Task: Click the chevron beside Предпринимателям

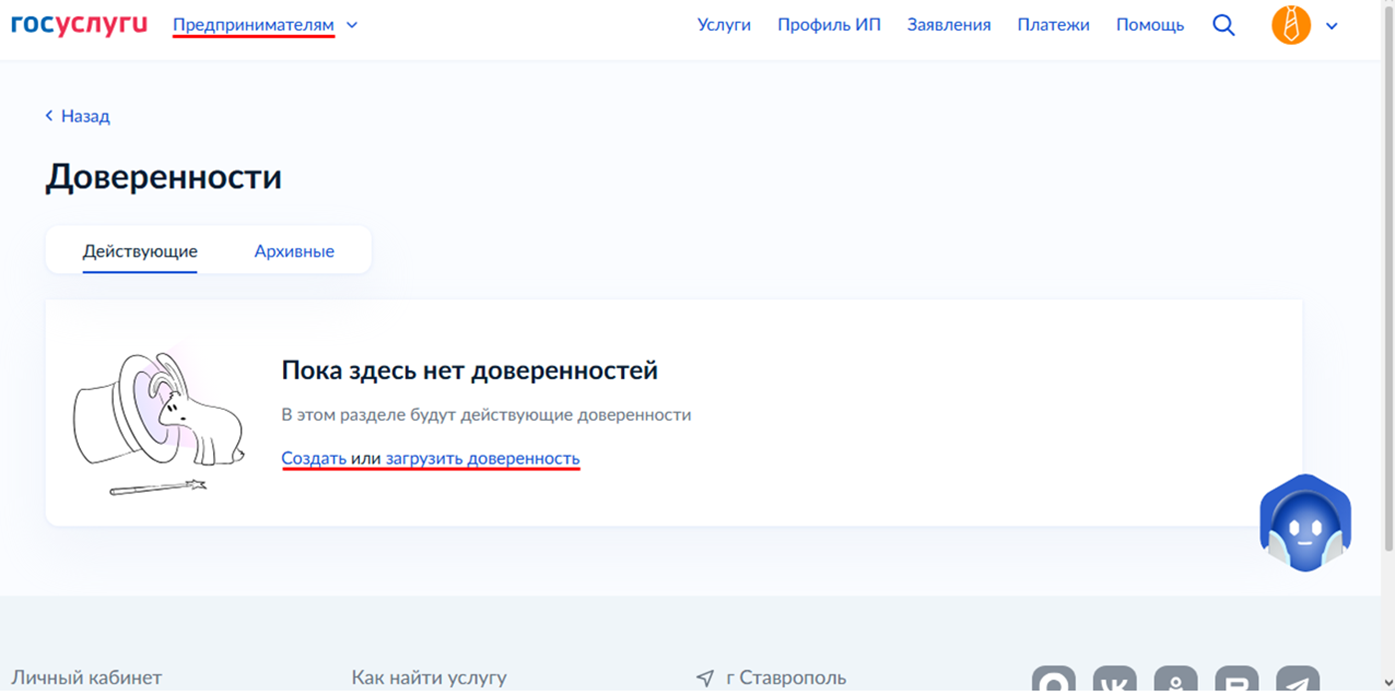Action: point(351,25)
